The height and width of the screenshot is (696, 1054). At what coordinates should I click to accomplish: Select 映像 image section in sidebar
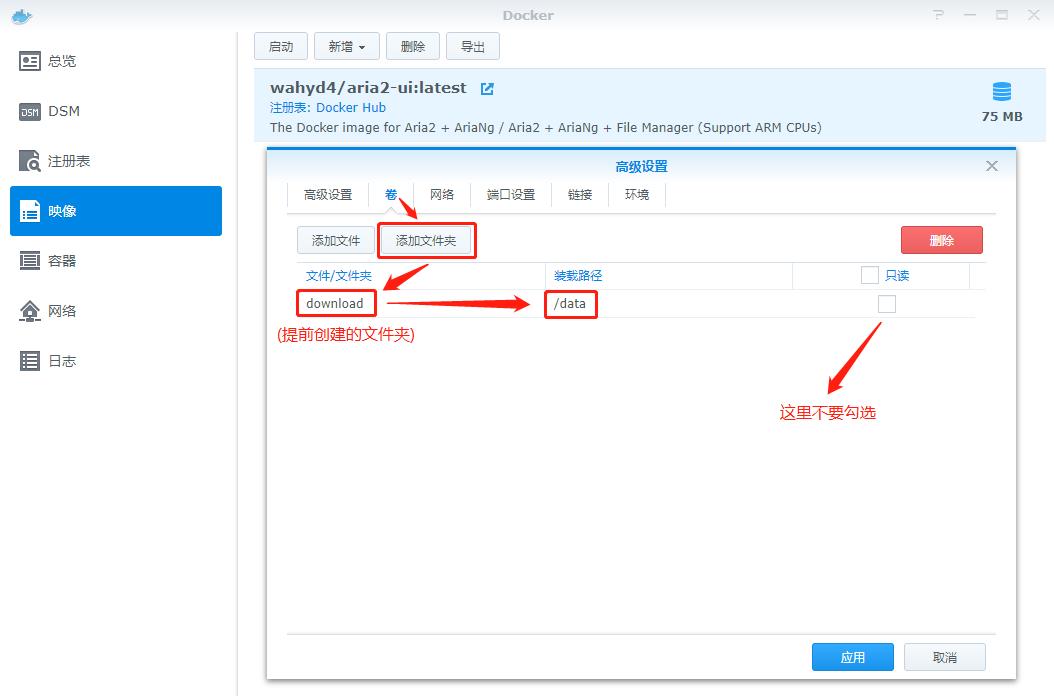[116, 211]
